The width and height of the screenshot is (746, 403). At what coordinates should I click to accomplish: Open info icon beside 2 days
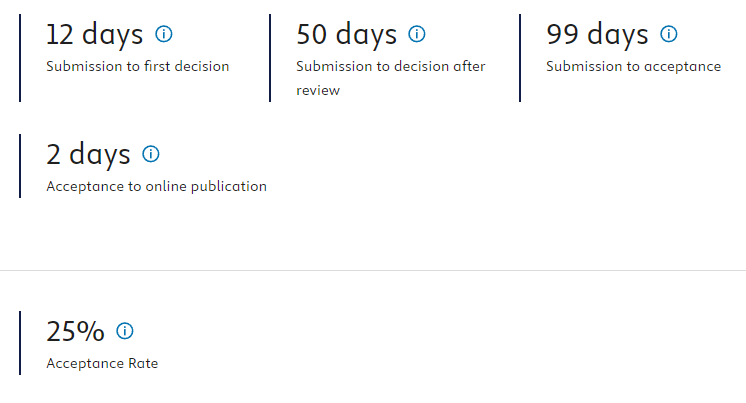click(151, 154)
